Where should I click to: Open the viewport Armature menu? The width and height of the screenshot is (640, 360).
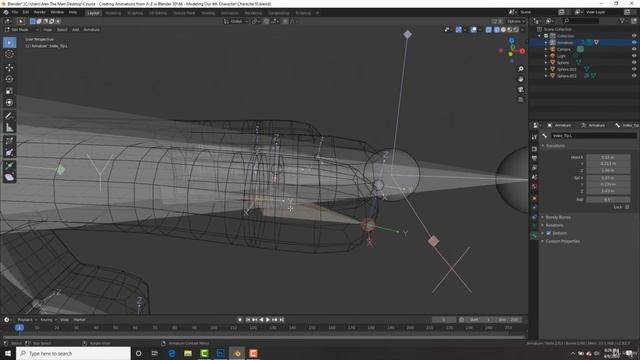(91, 30)
